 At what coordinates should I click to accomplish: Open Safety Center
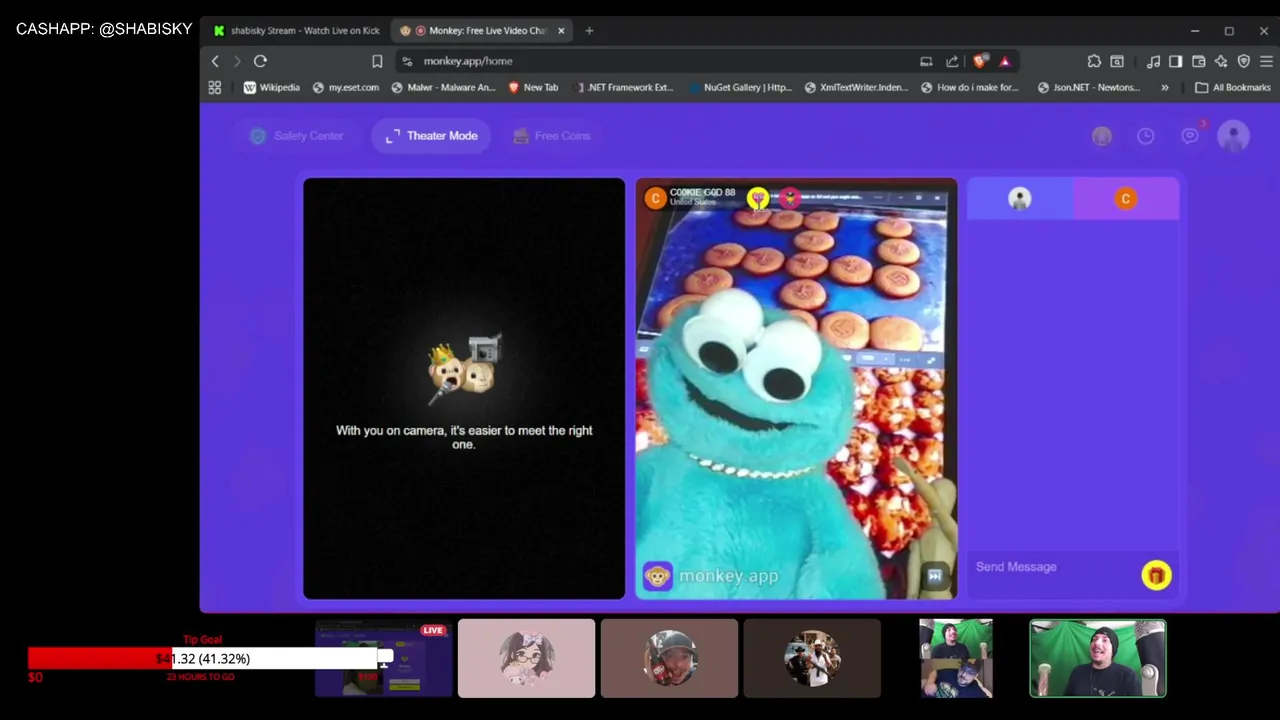(x=296, y=136)
